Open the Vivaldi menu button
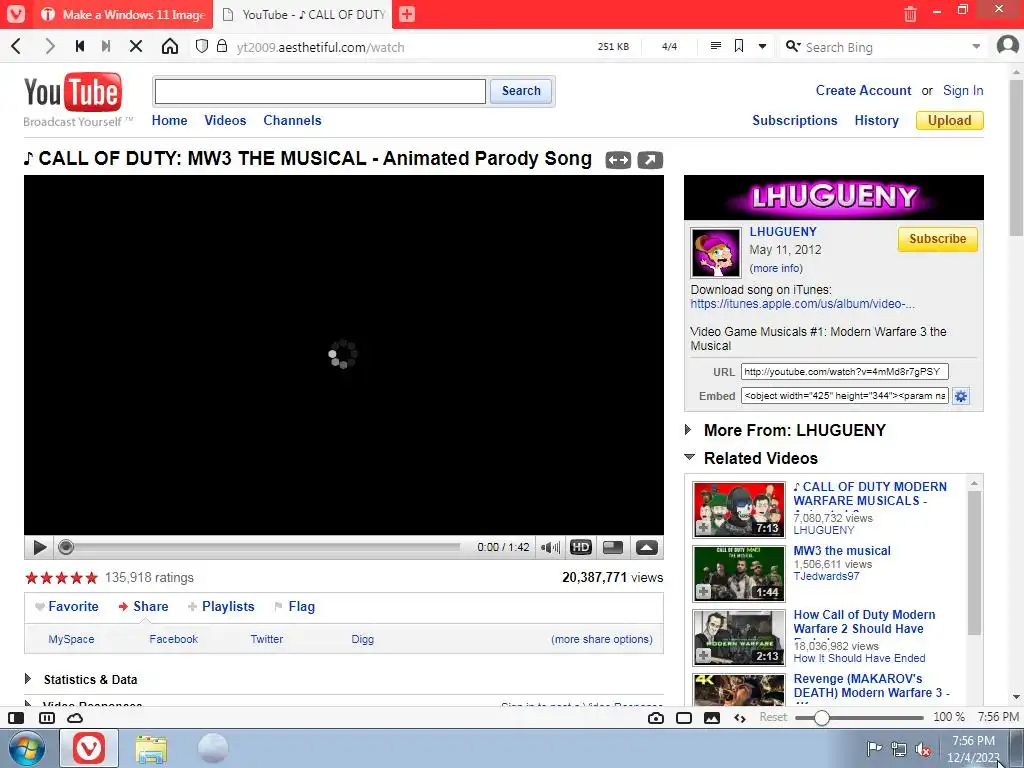The image size is (1024, 768). (x=16, y=14)
